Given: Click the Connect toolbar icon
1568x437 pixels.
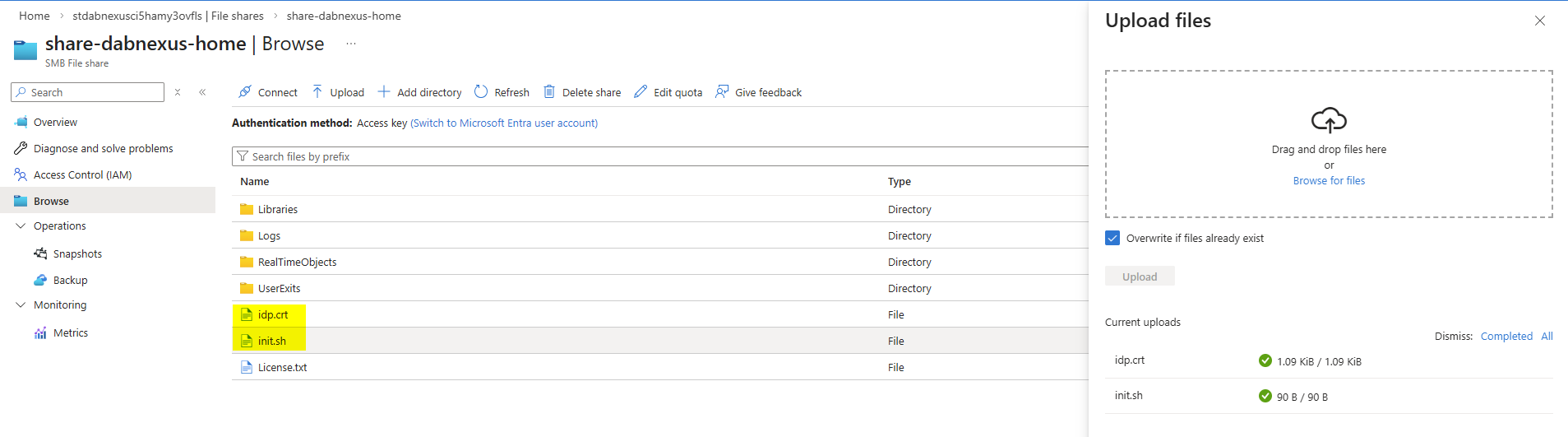Looking at the screenshot, I should (245, 92).
